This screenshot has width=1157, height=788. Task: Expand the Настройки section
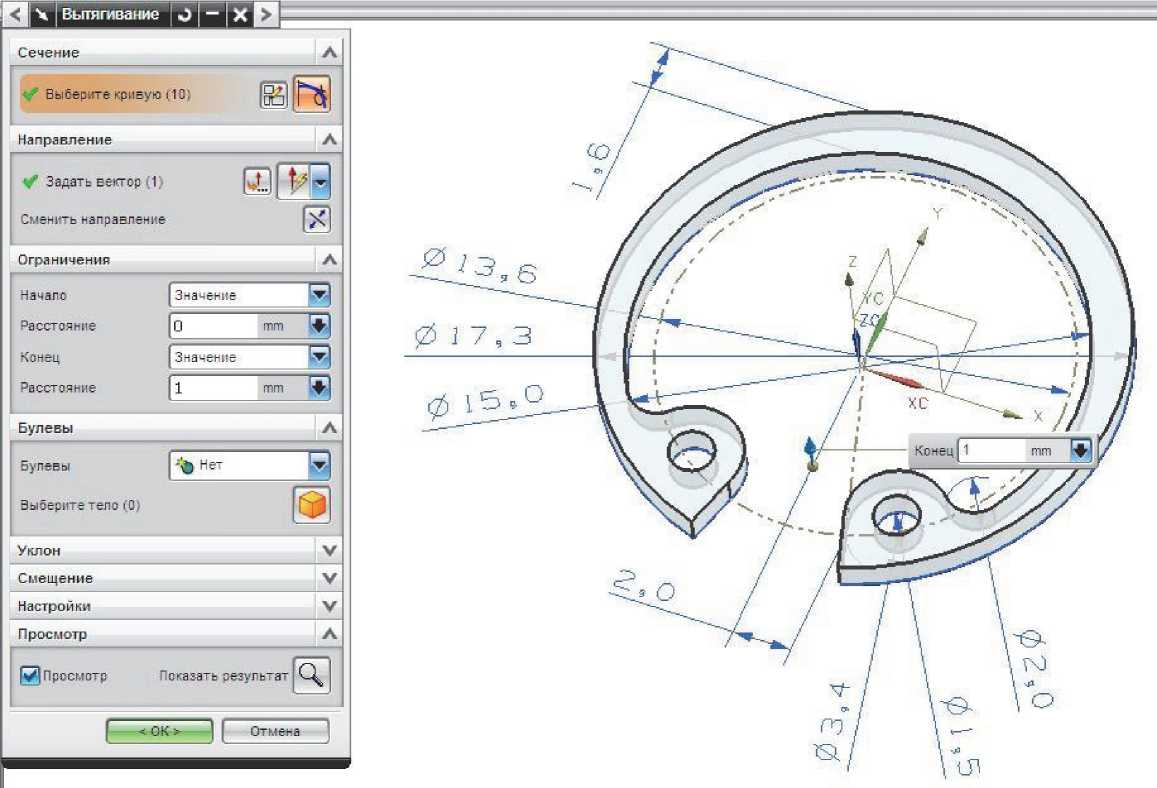pos(328,606)
